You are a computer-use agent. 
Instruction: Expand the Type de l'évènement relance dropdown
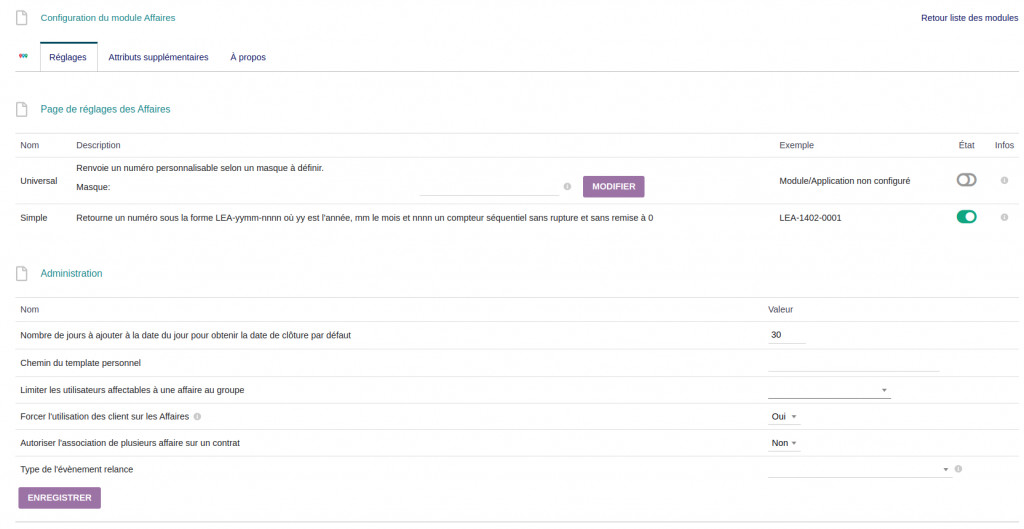pos(860,469)
